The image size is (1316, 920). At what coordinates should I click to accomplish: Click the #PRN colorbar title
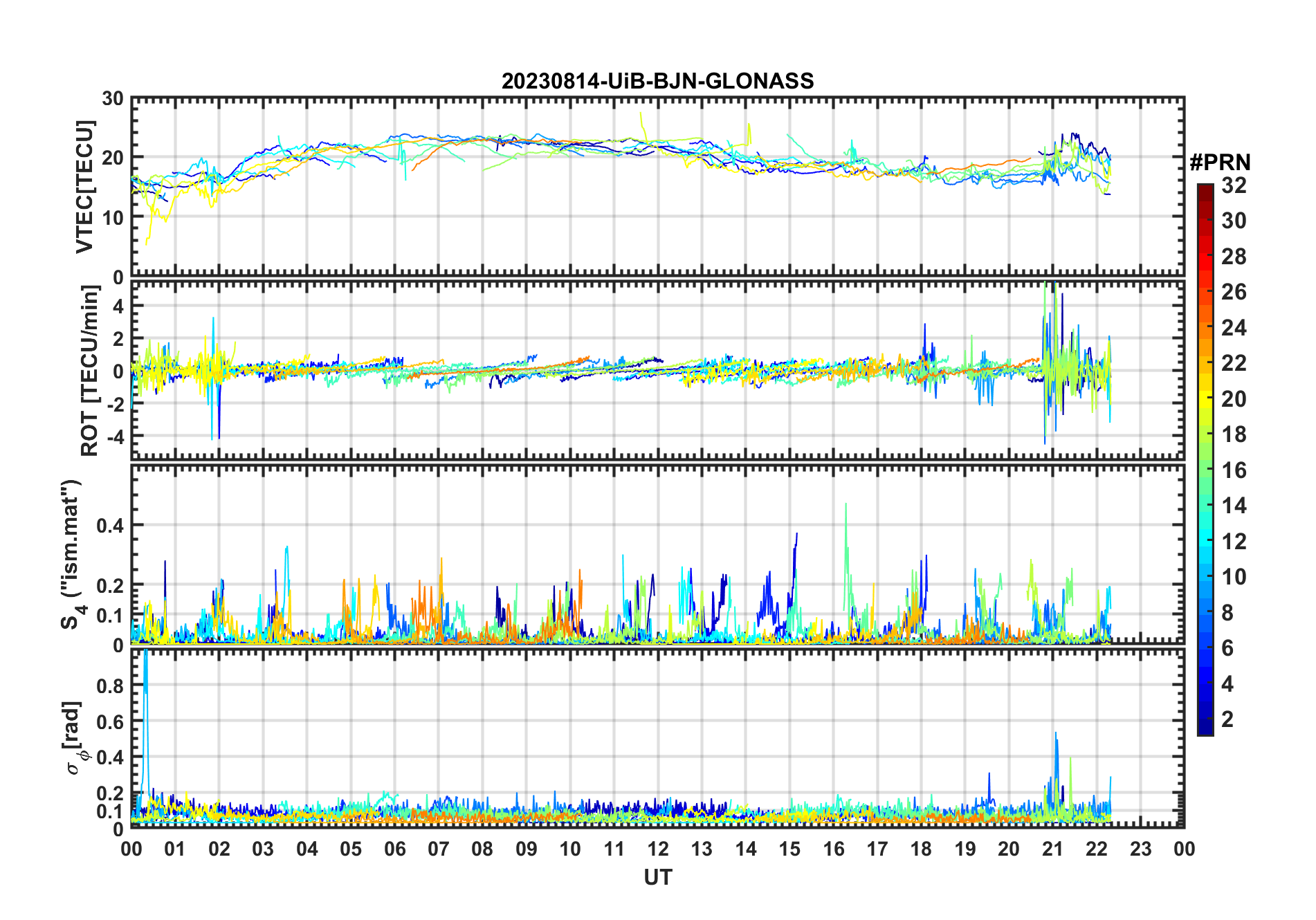click(x=1220, y=163)
